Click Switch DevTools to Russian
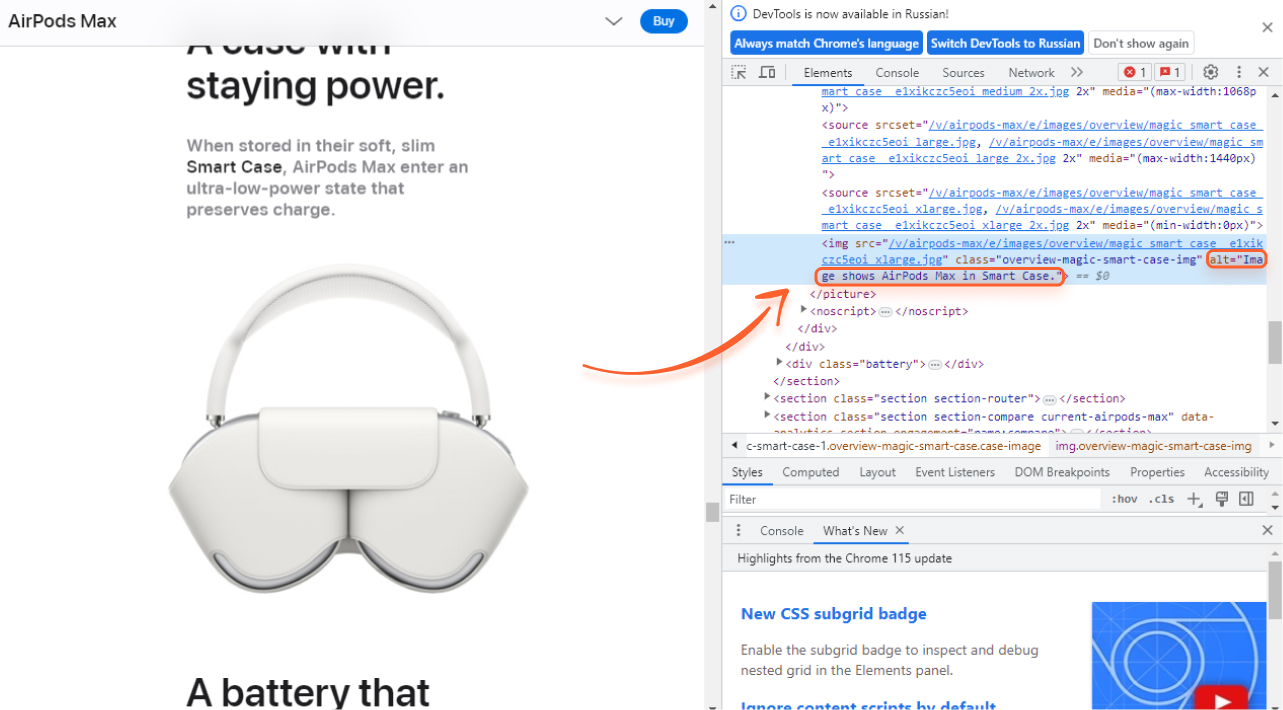This screenshot has width=1283, height=710. 1005,43
